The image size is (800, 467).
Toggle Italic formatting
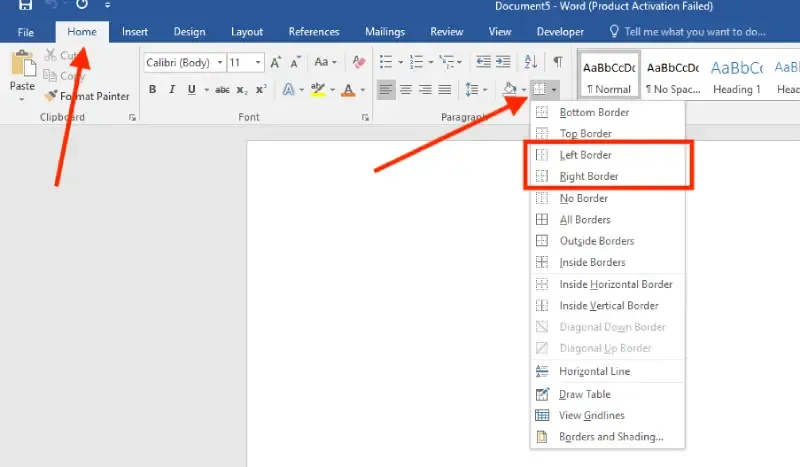click(x=172, y=89)
